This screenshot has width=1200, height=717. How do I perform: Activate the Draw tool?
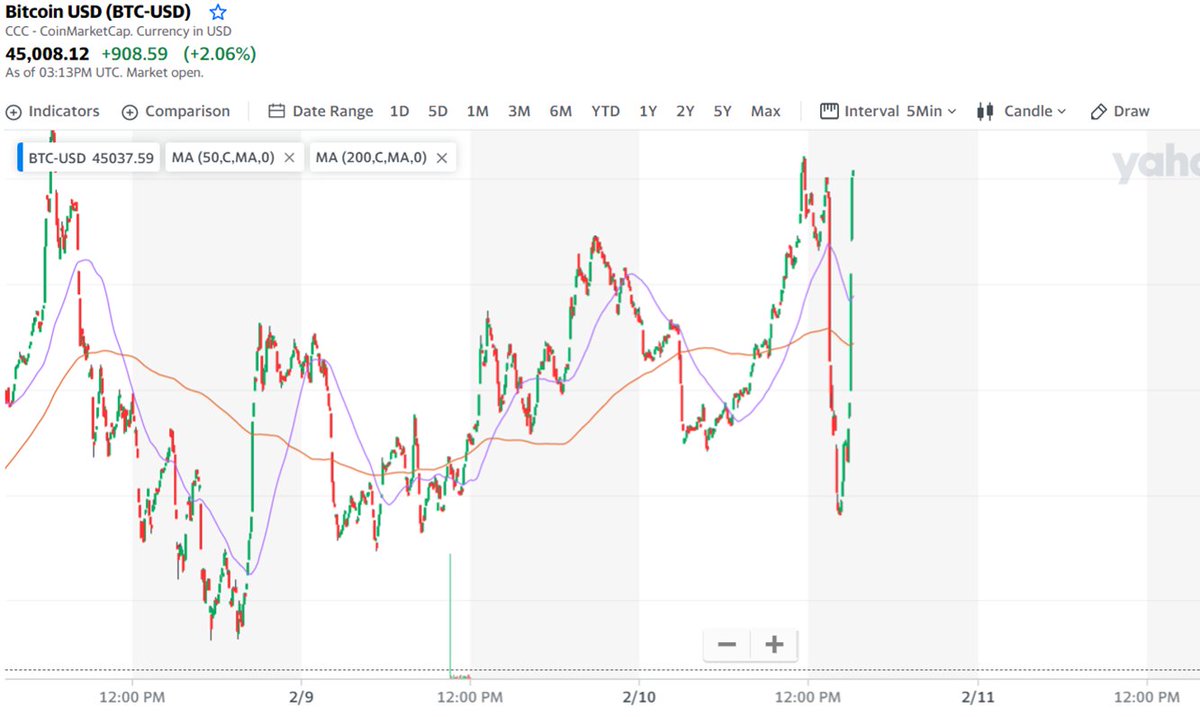tap(1120, 111)
